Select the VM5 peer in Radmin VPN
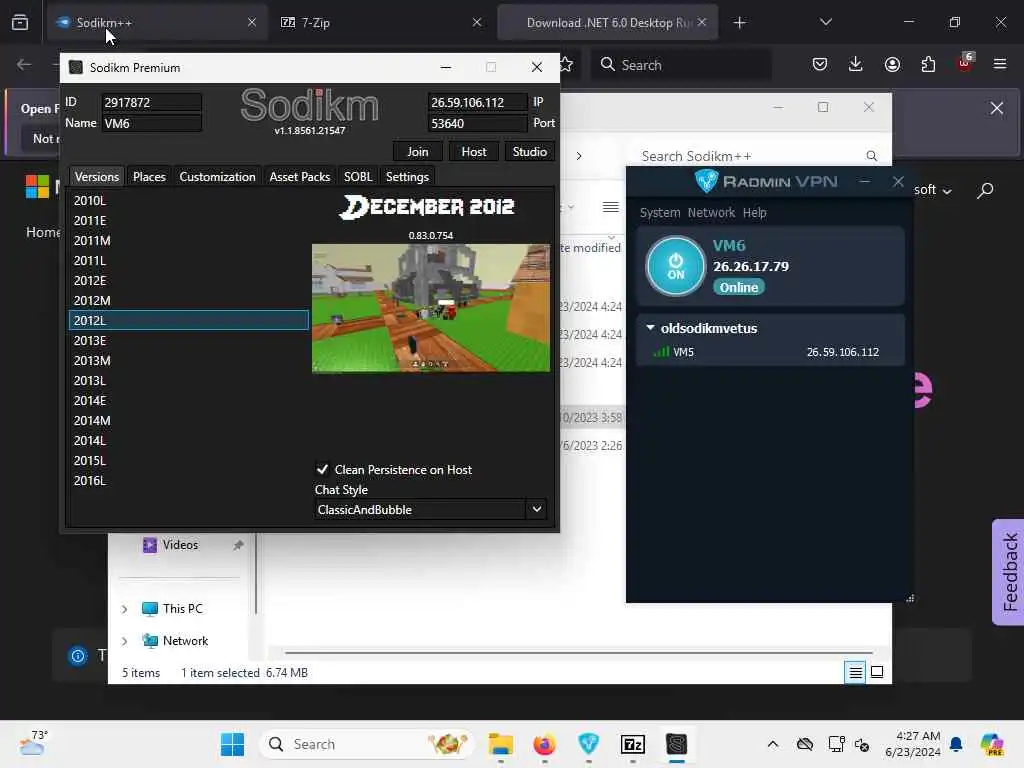Image resolution: width=1024 pixels, height=768 pixels. (770, 352)
